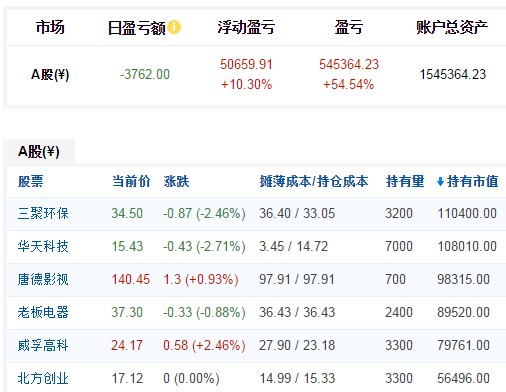The image size is (506, 392).
Task: Click total assets value 1545364.23
Action: [453, 74]
